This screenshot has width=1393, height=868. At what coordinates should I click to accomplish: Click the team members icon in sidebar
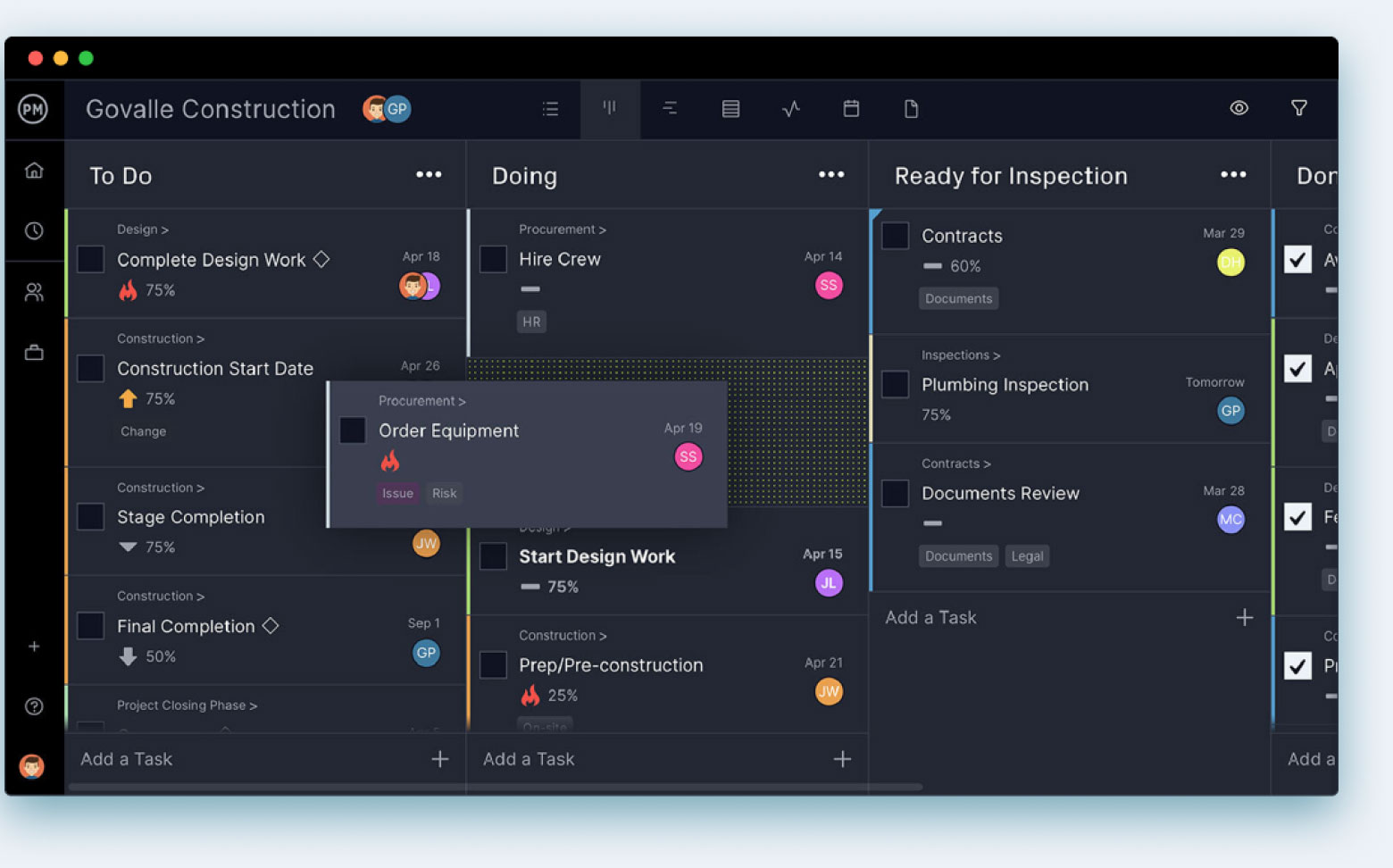tap(34, 291)
